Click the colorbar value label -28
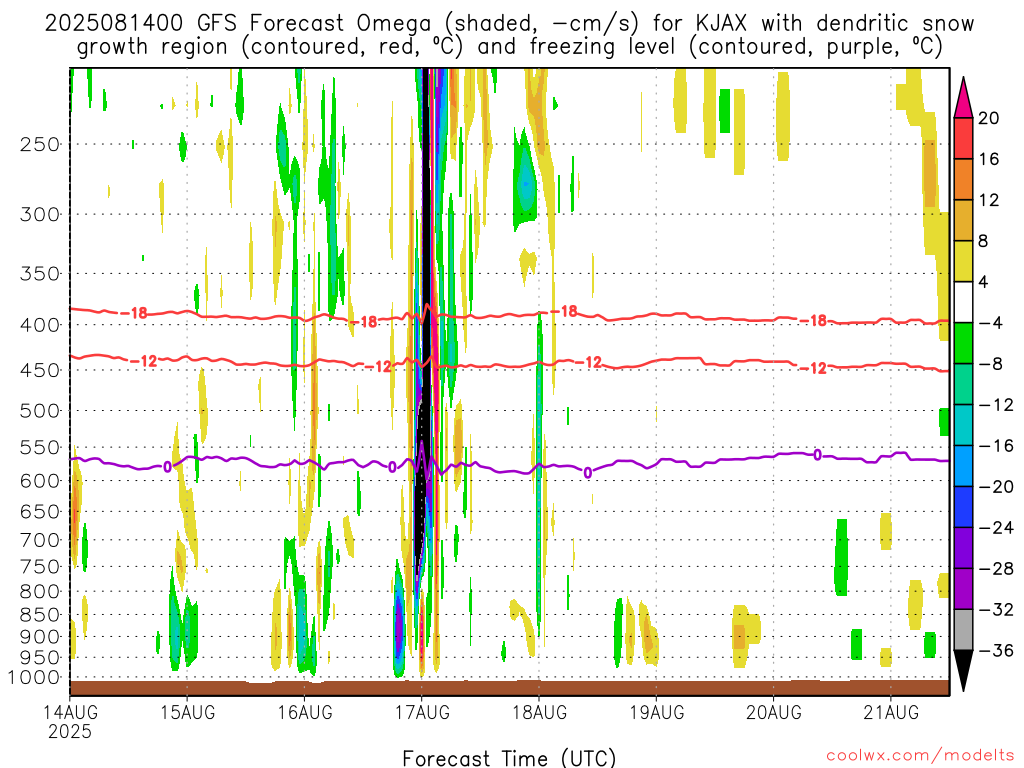The image size is (1024, 768). 995,569
